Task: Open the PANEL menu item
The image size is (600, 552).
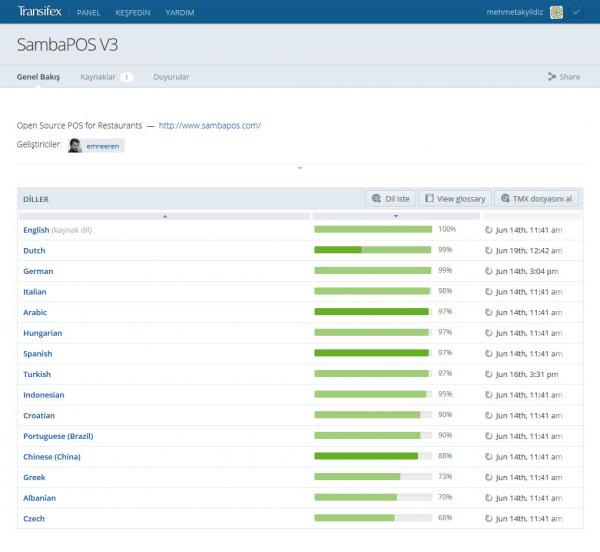Action: [88, 13]
